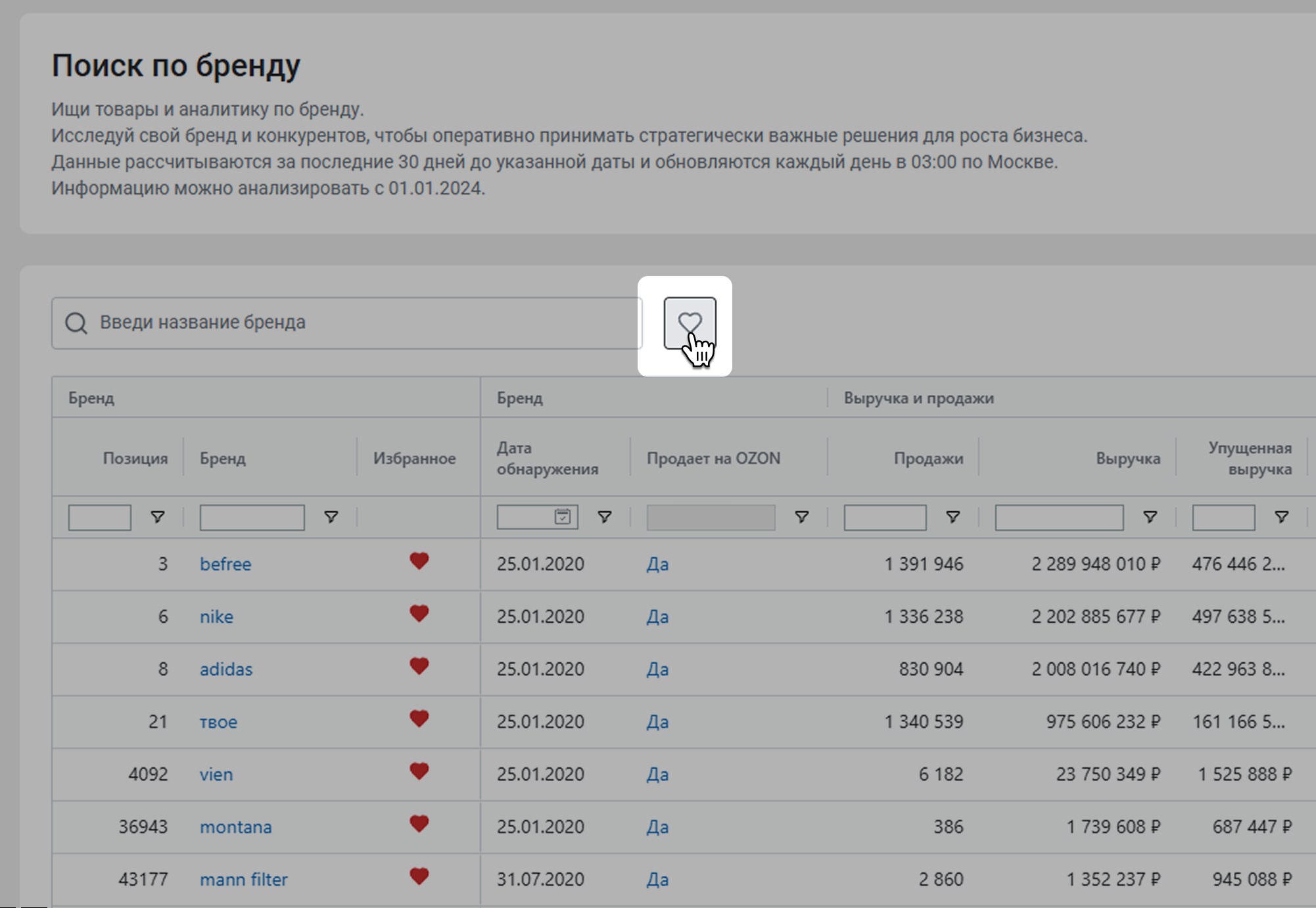The height and width of the screenshot is (908, 1316).
Task: Select position cell 36943
Action: pos(143,827)
